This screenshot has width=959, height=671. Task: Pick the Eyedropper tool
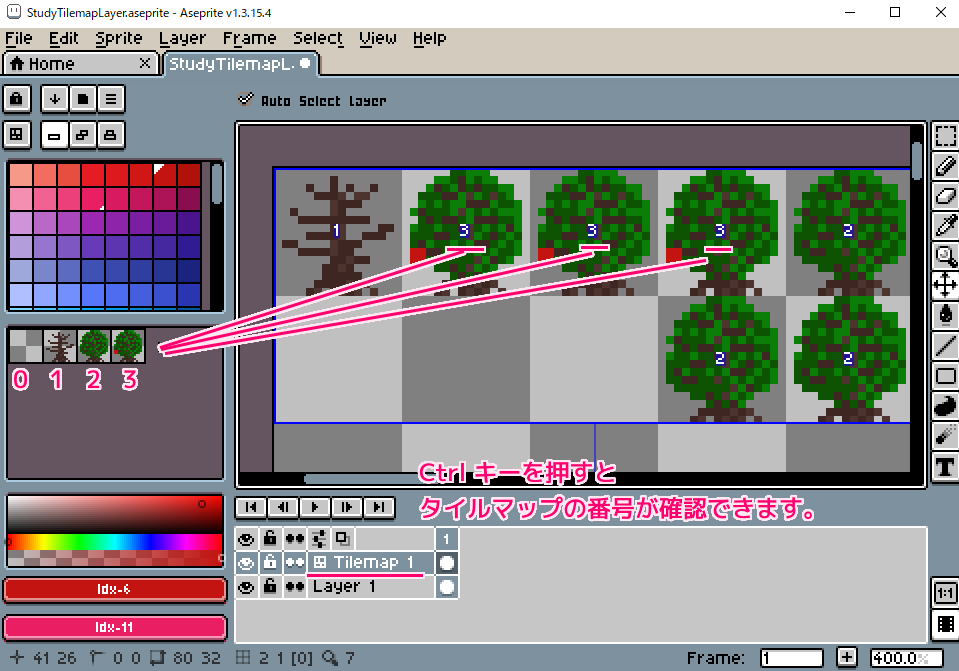pos(945,225)
